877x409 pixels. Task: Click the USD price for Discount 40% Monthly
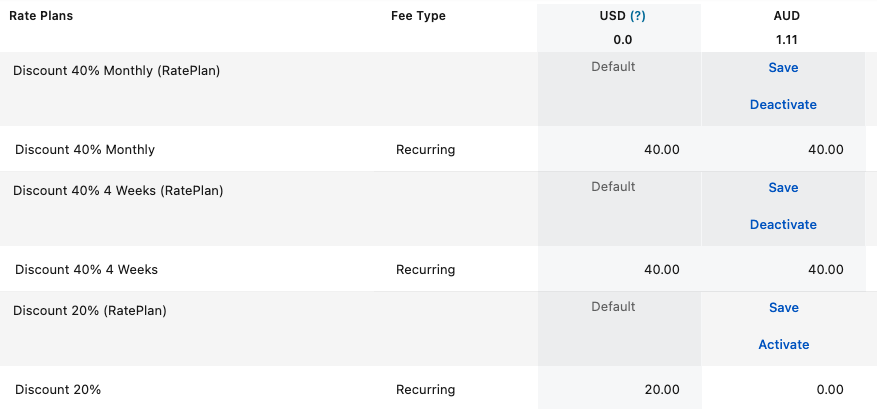661,150
